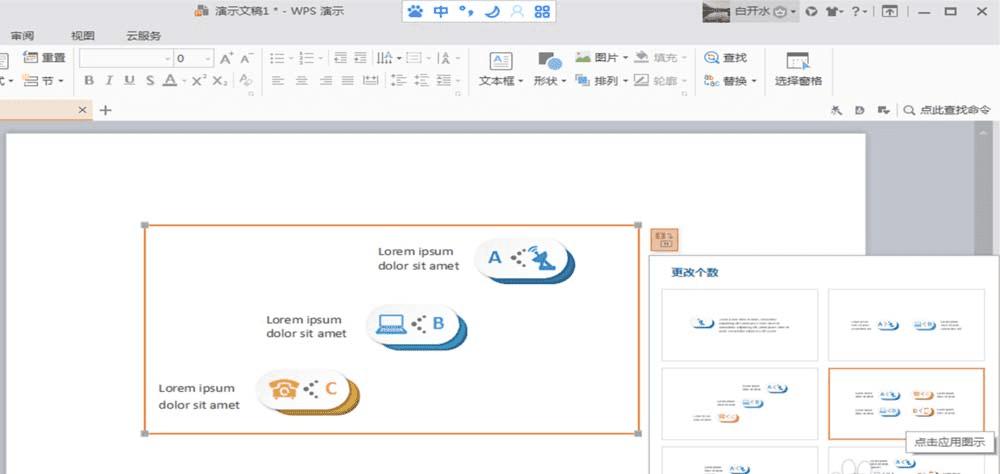Click the vertical scrollbar up arrow
The width and height of the screenshot is (1000, 474).
click(x=982, y=133)
